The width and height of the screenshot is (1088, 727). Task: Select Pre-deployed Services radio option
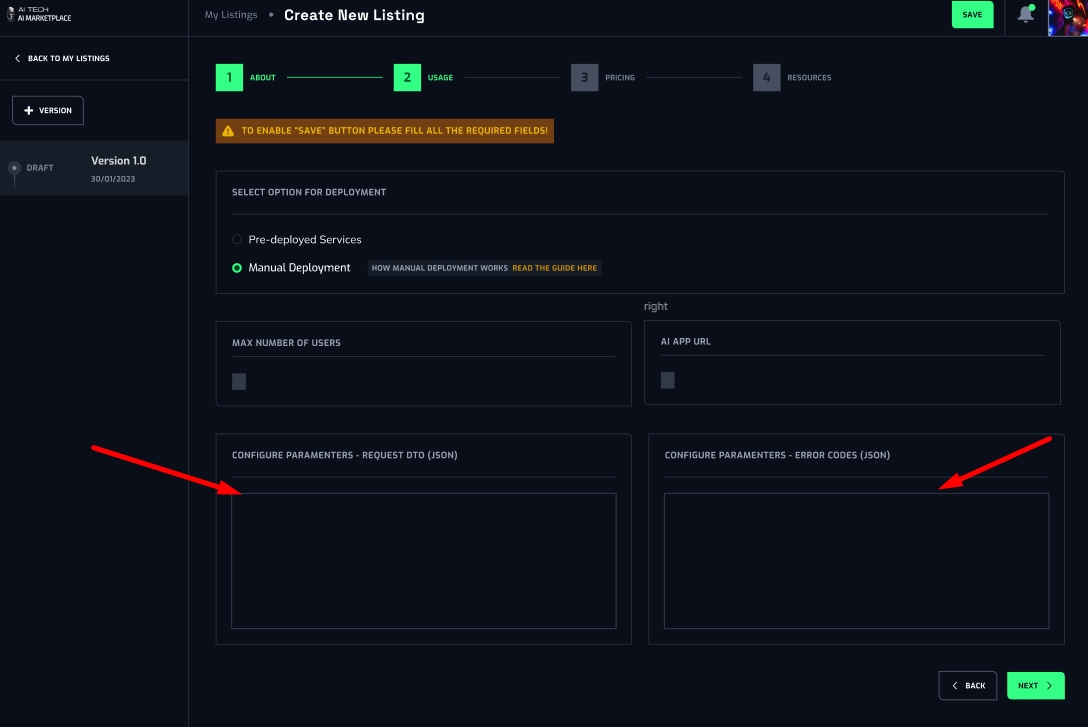point(237,240)
